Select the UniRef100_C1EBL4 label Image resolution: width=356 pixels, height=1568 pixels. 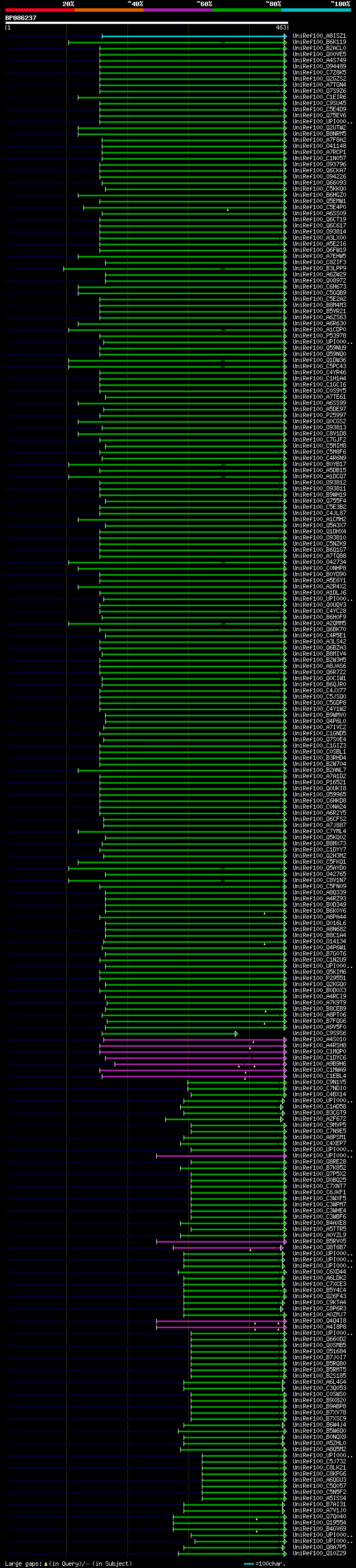[x=319, y=1076]
